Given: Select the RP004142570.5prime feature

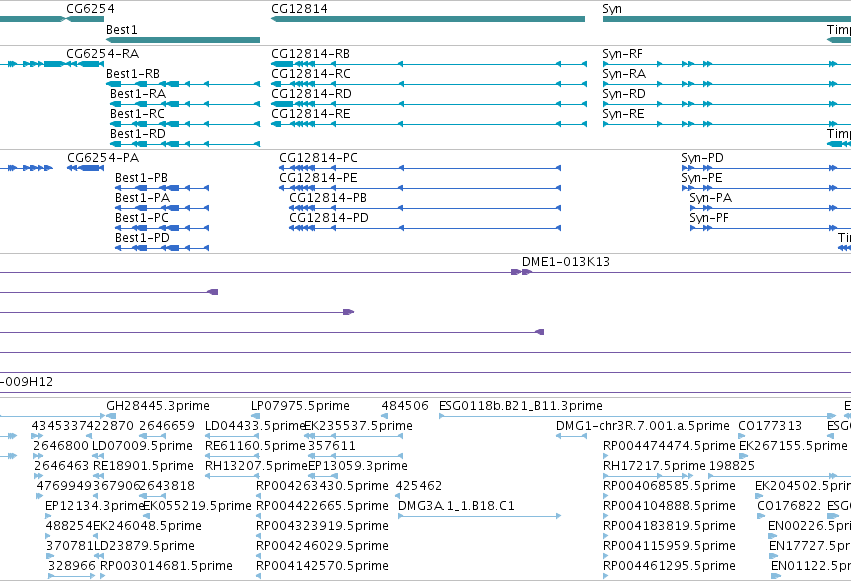Looking at the screenshot, I should click(x=322, y=566).
